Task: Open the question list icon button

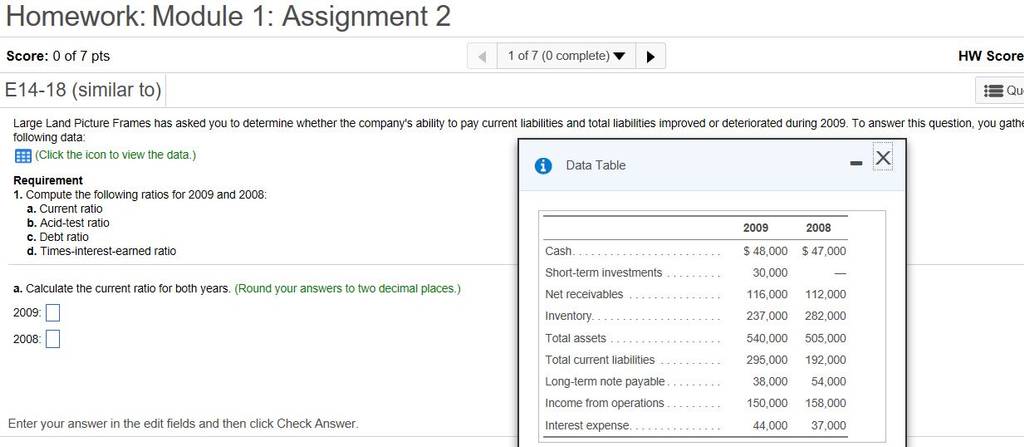Action: pos(1000,91)
